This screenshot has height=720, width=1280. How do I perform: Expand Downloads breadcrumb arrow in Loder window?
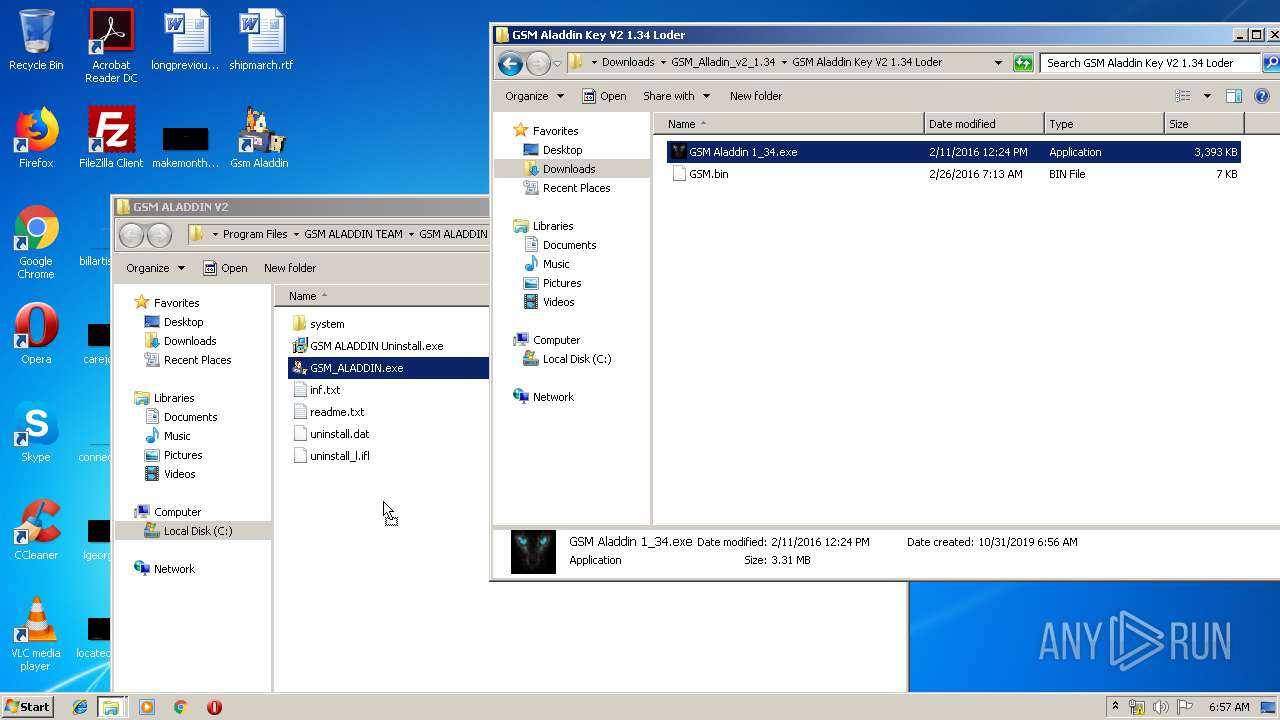point(662,62)
